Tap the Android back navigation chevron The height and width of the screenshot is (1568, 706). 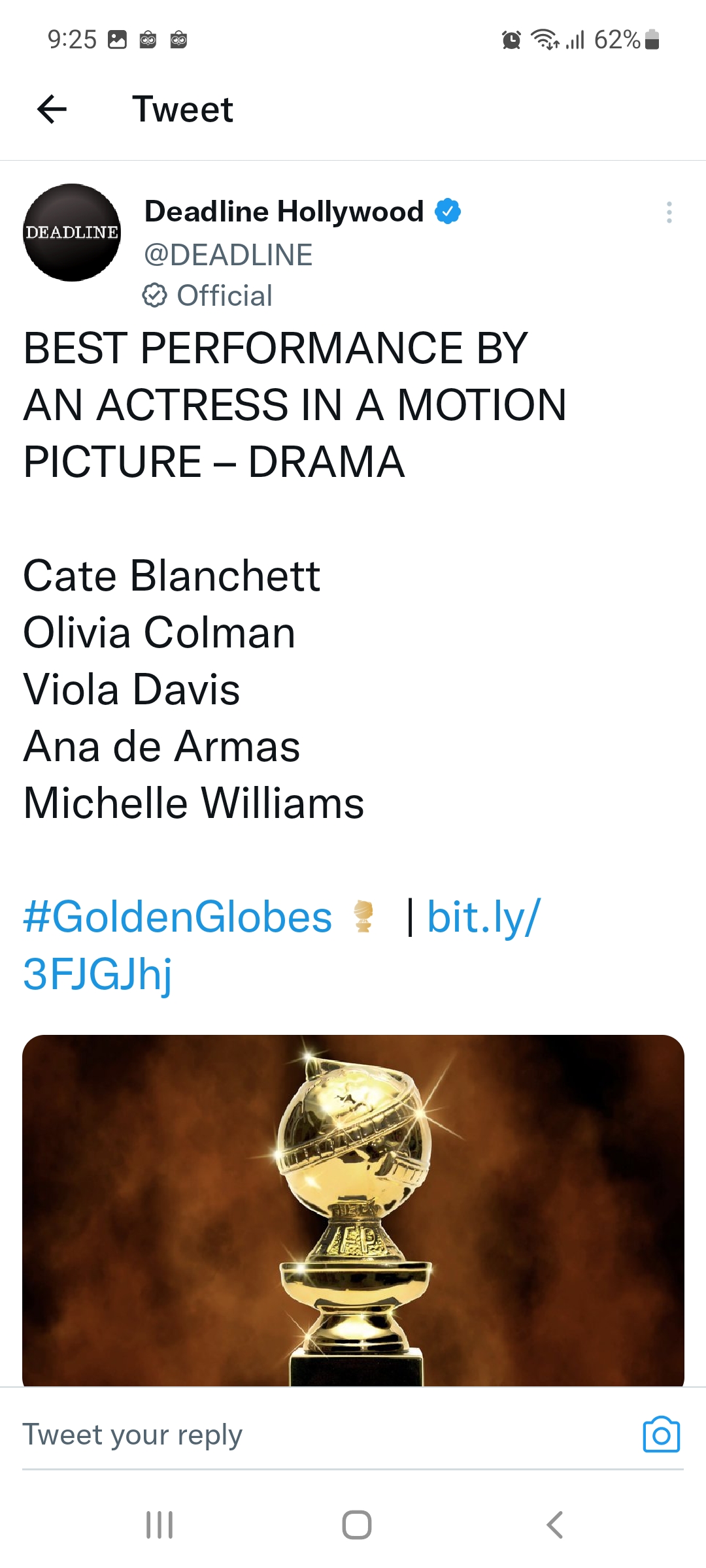click(x=554, y=1525)
